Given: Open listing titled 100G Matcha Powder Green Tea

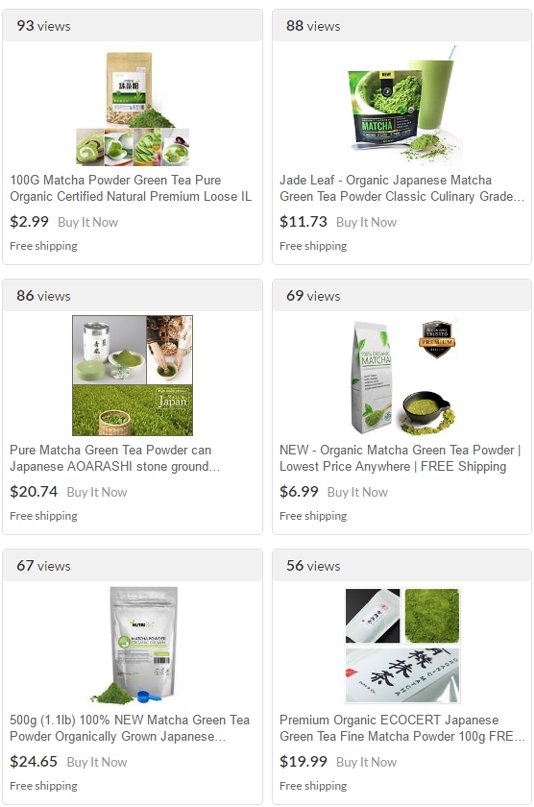Looking at the screenshot, I should click(x=131, y=188).
